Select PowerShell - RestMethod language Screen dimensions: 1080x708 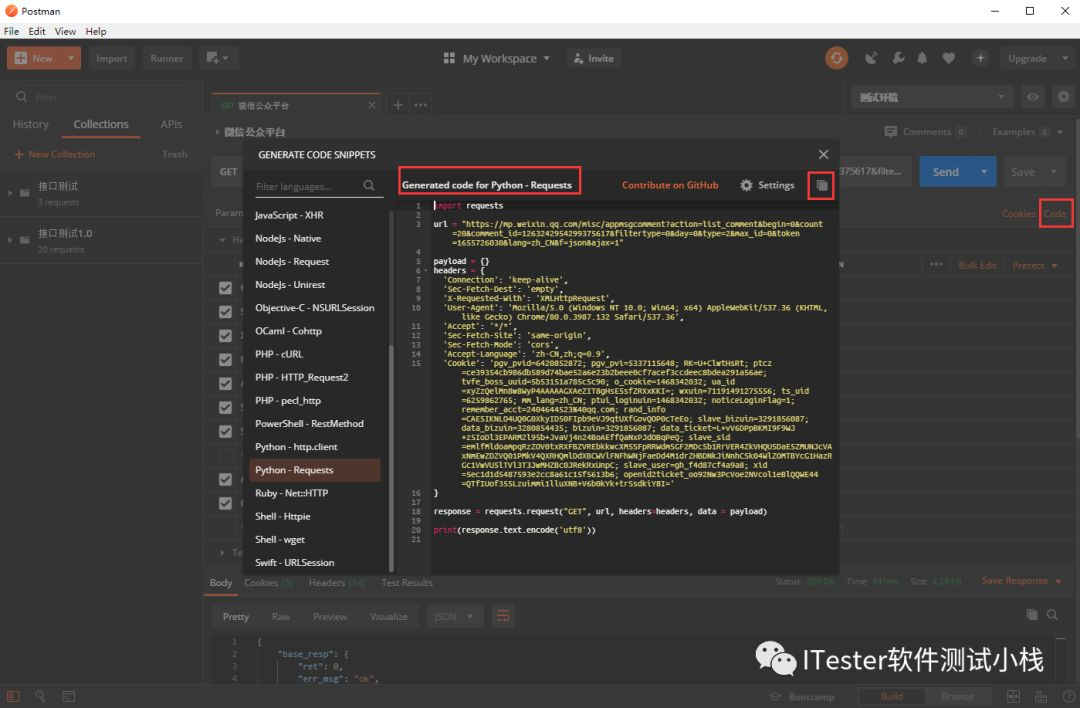309,424
